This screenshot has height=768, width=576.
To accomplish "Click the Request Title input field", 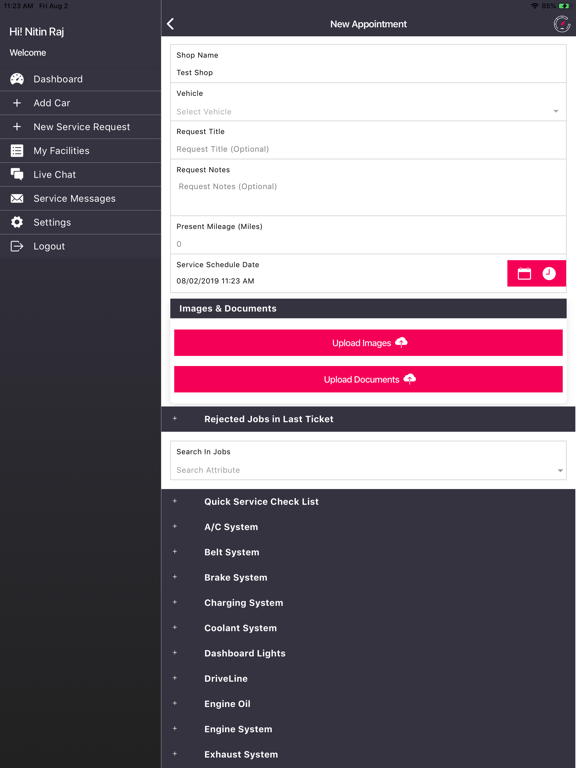I will [368, 149].
